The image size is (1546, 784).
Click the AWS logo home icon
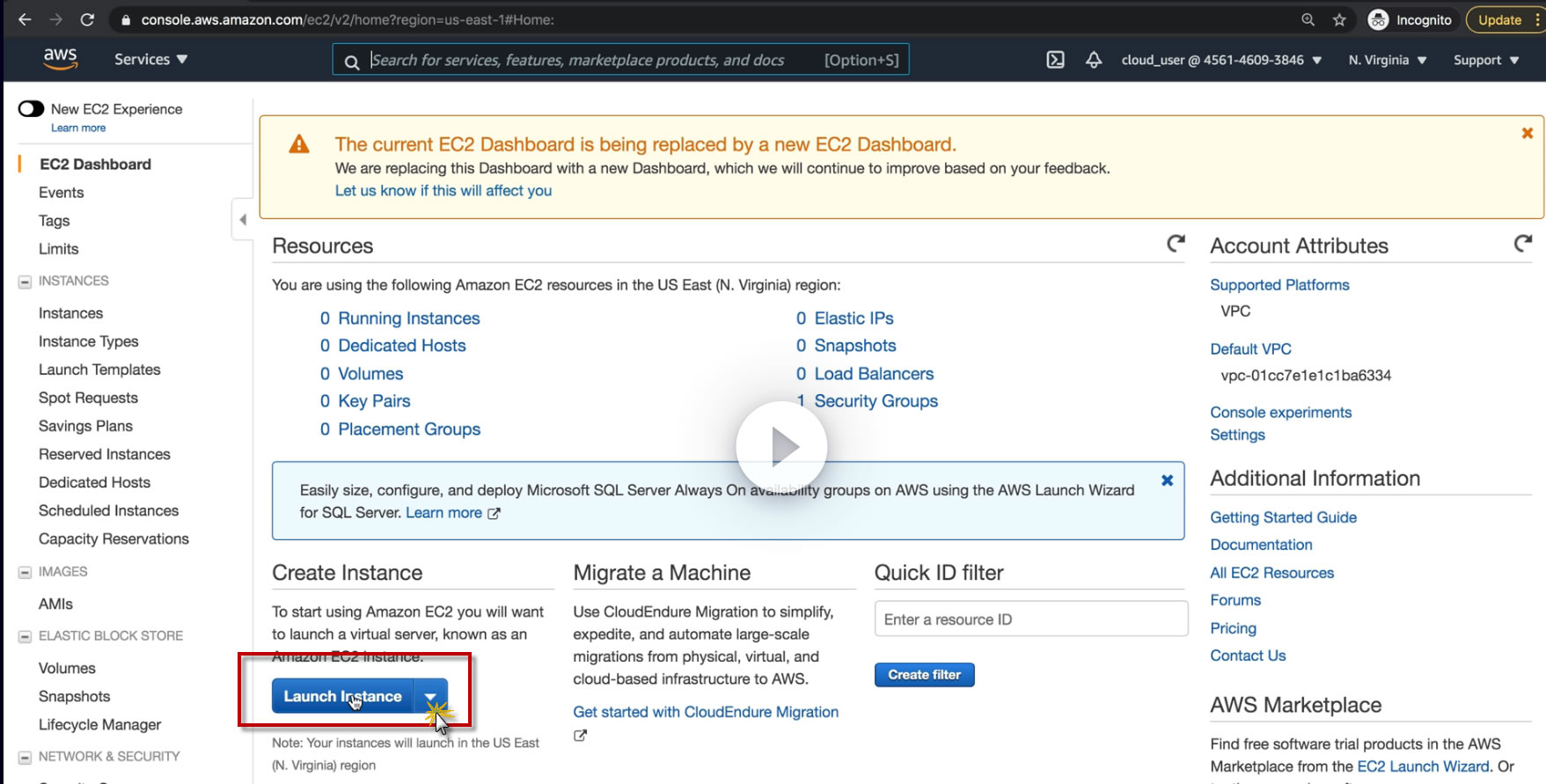tap(60, 59)
